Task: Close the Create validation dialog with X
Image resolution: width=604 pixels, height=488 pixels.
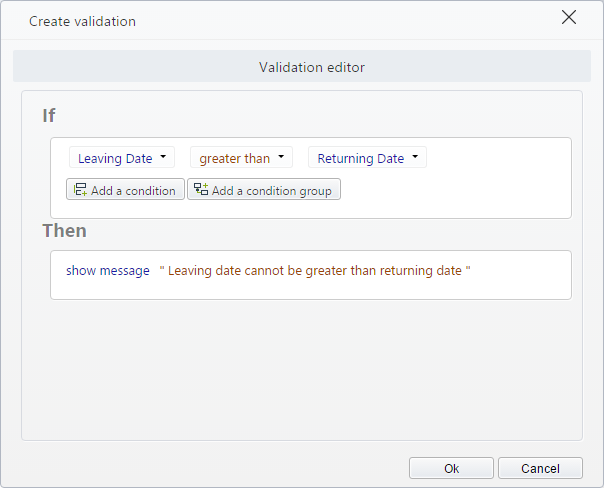Action: [569, 17]
